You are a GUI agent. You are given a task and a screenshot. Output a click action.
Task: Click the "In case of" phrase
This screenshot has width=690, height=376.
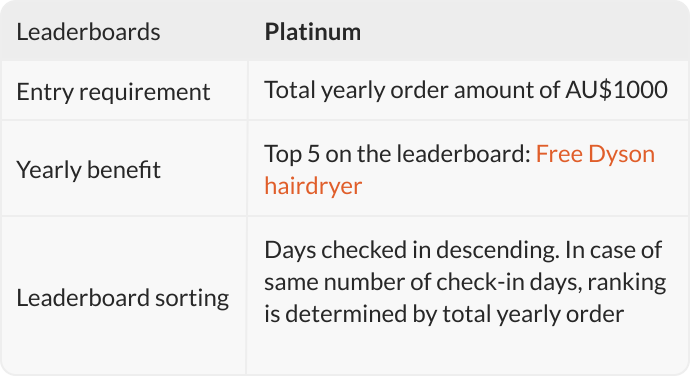point(613,250)
